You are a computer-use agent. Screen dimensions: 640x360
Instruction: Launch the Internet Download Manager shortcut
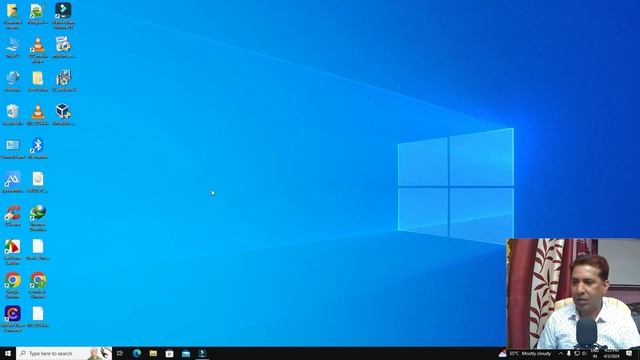point(38,217)
